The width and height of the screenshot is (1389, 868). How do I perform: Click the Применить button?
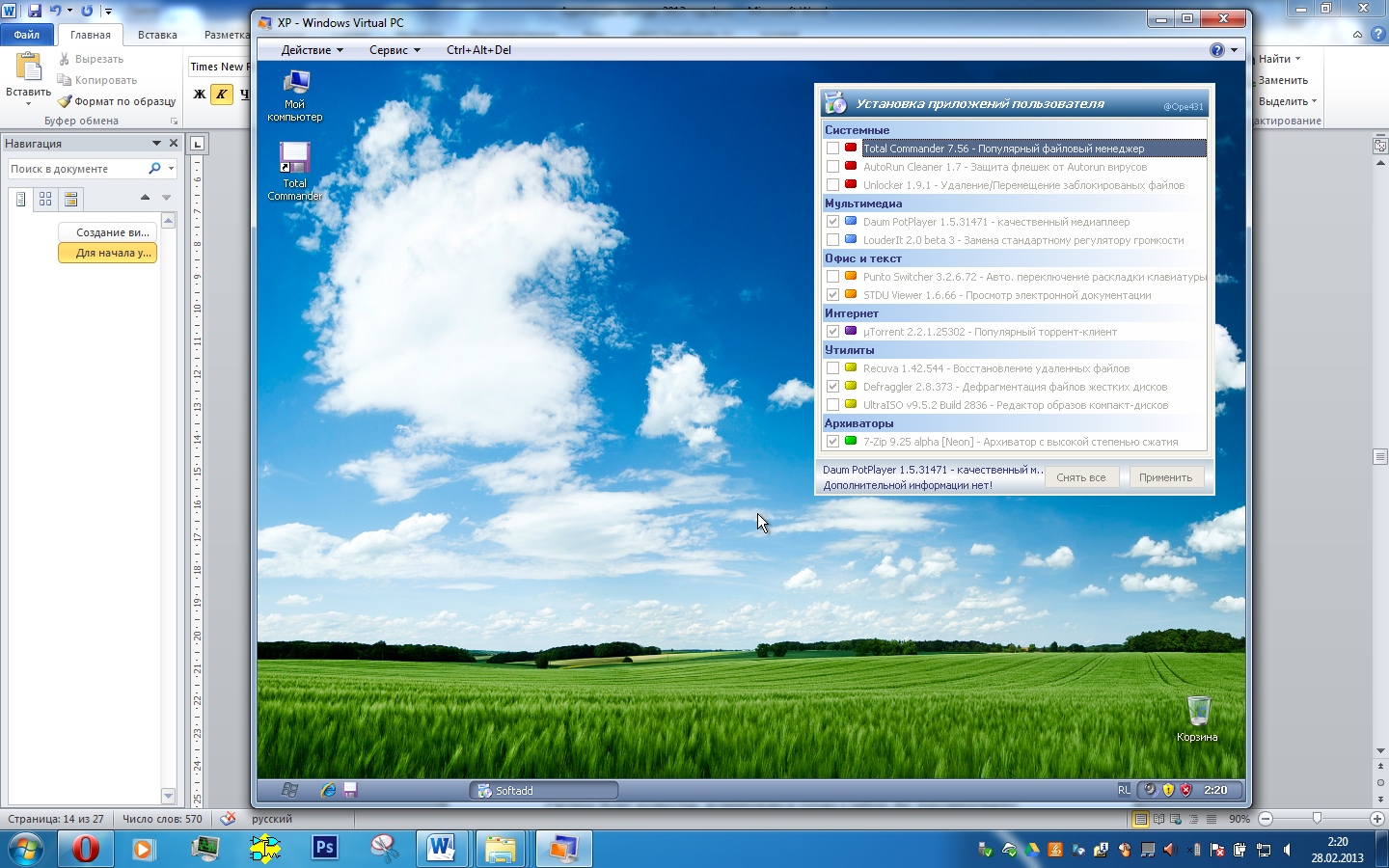click(1166, 477)
